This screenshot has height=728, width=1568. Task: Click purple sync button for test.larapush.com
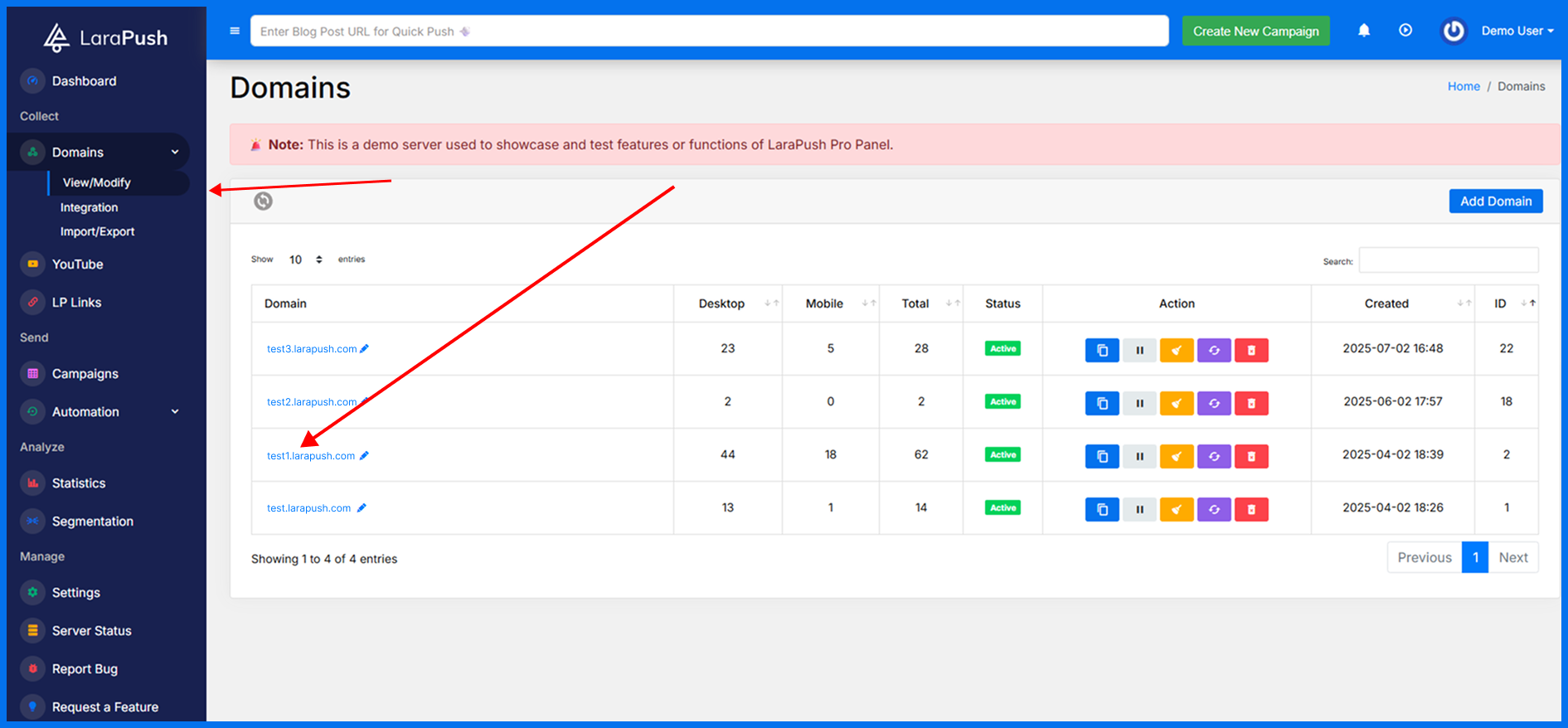coord(1214,509)
